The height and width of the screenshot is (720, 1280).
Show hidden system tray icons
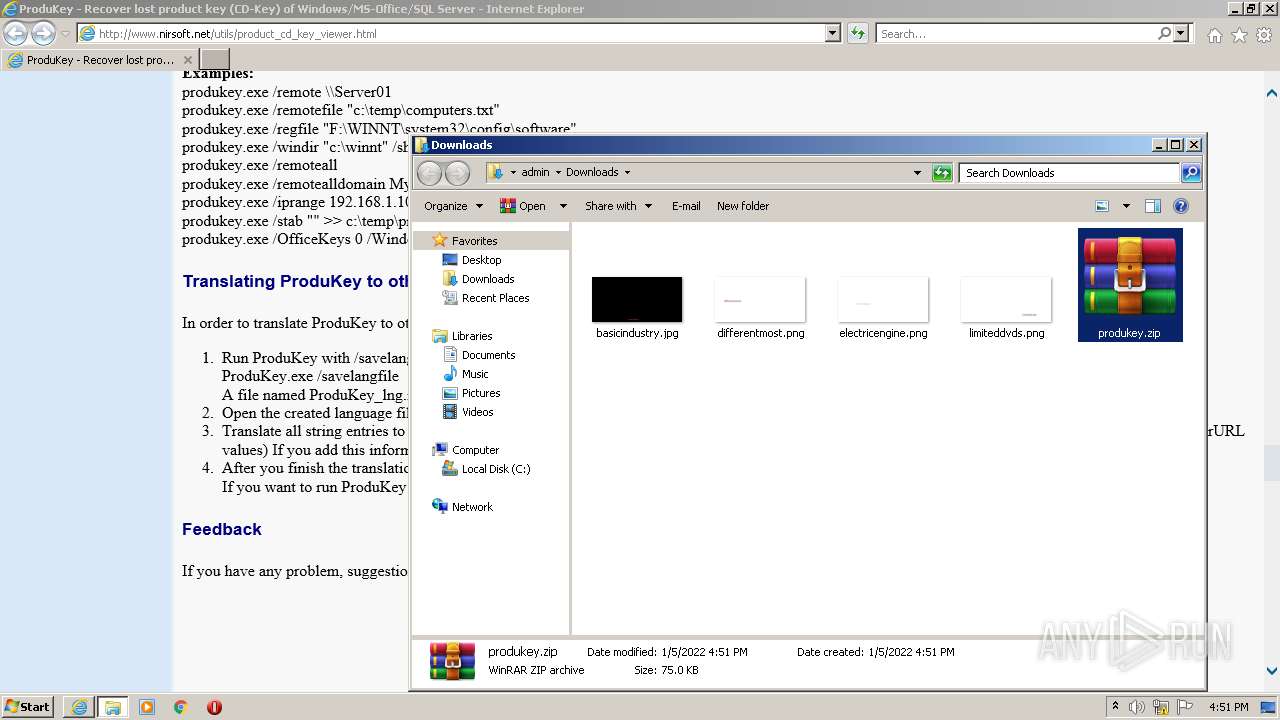[1115, 707]
